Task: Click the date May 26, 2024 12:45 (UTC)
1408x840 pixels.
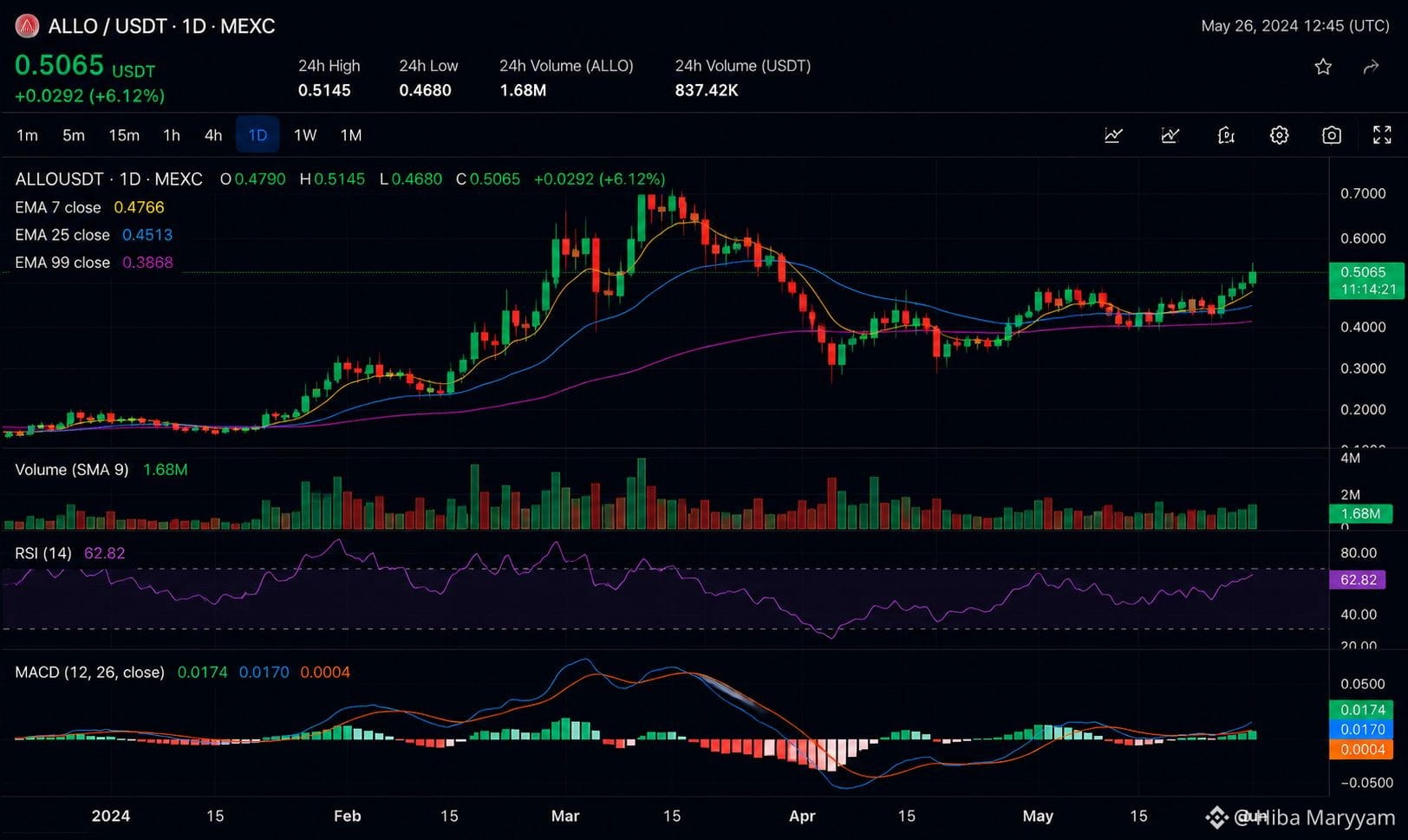Action: (x=1295, y=26)
